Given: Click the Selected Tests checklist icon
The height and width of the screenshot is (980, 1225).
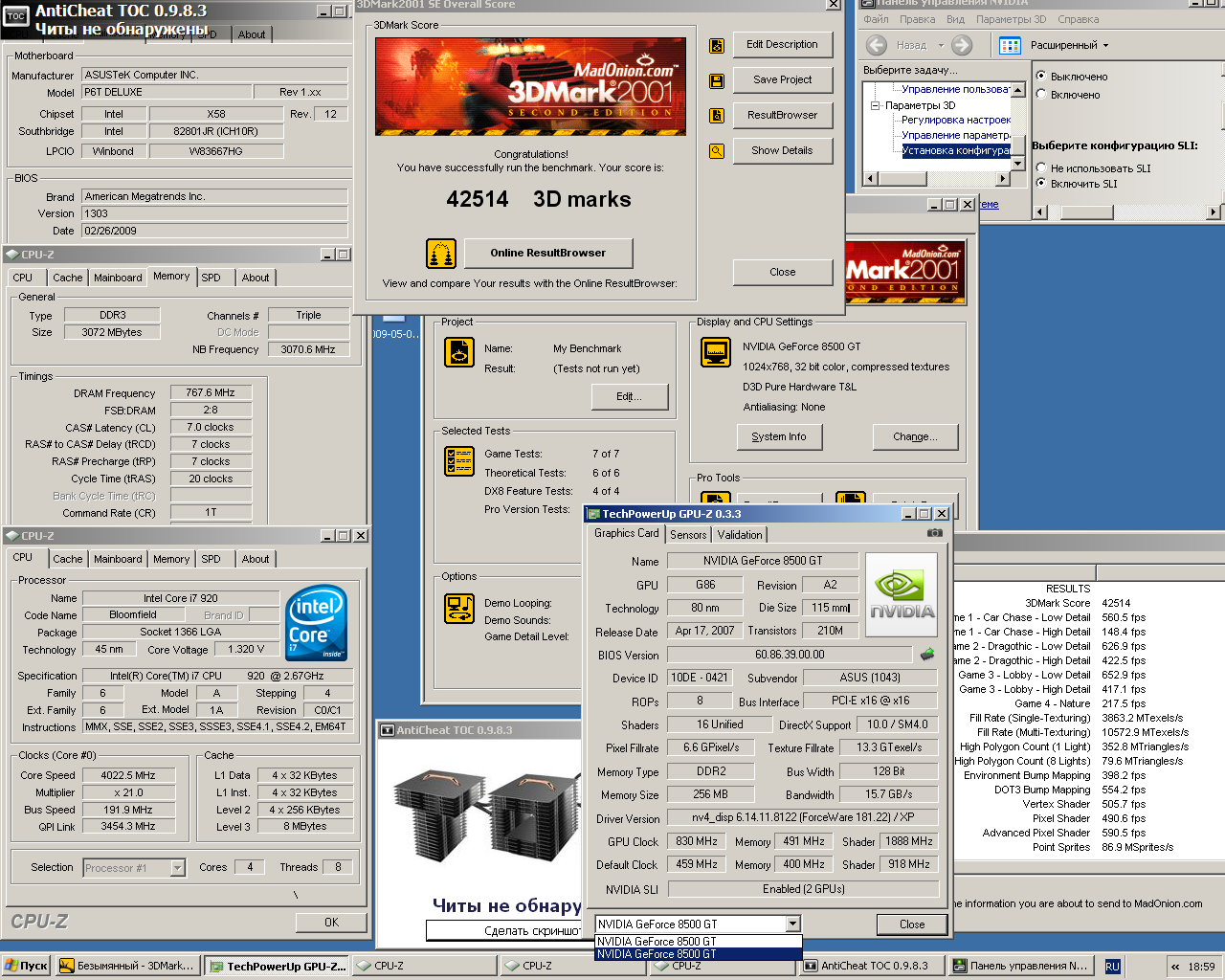Looking at the screenshot, I should click(459, 461).
